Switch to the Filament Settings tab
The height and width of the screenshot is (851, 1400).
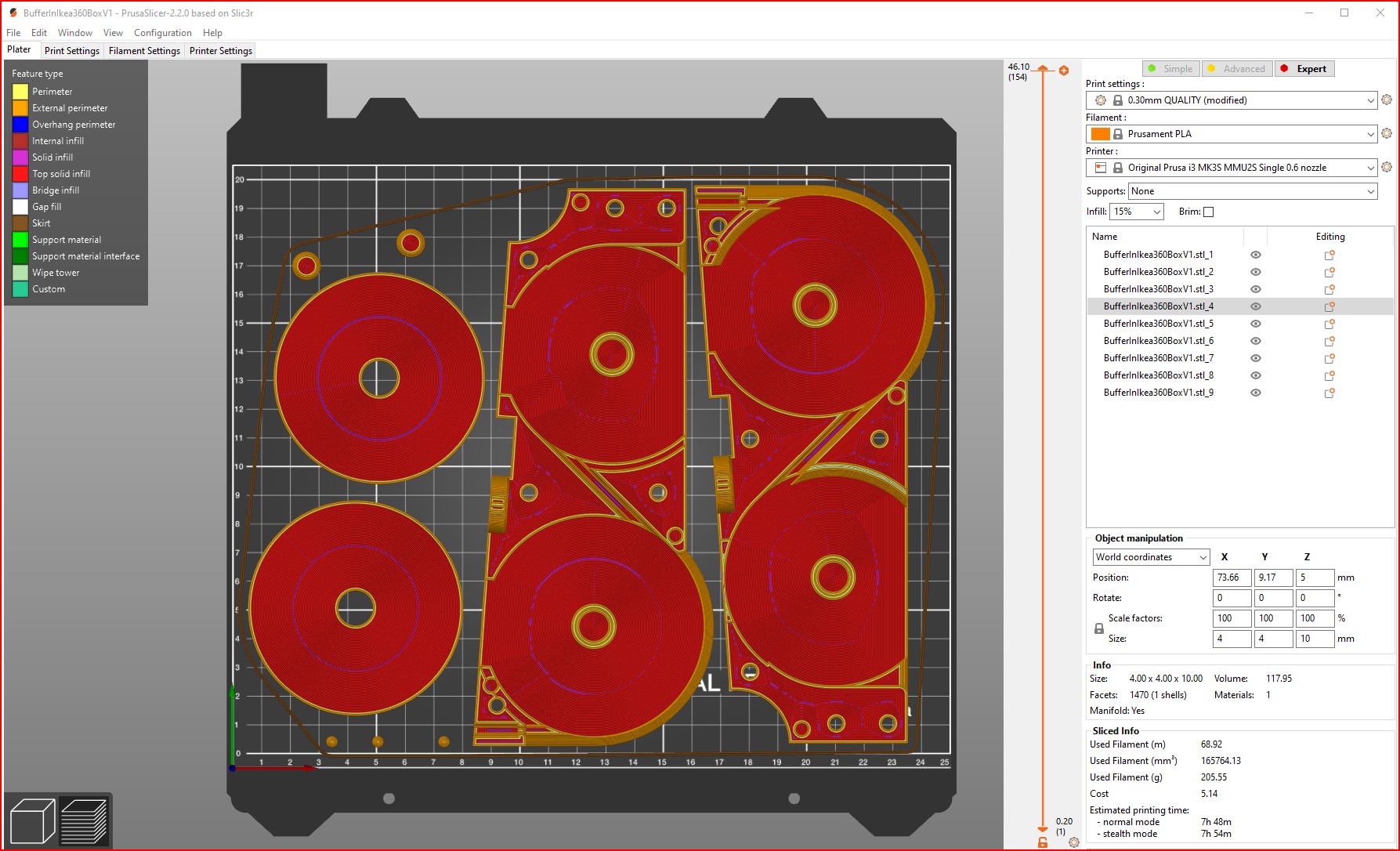(x=144, y=51)
